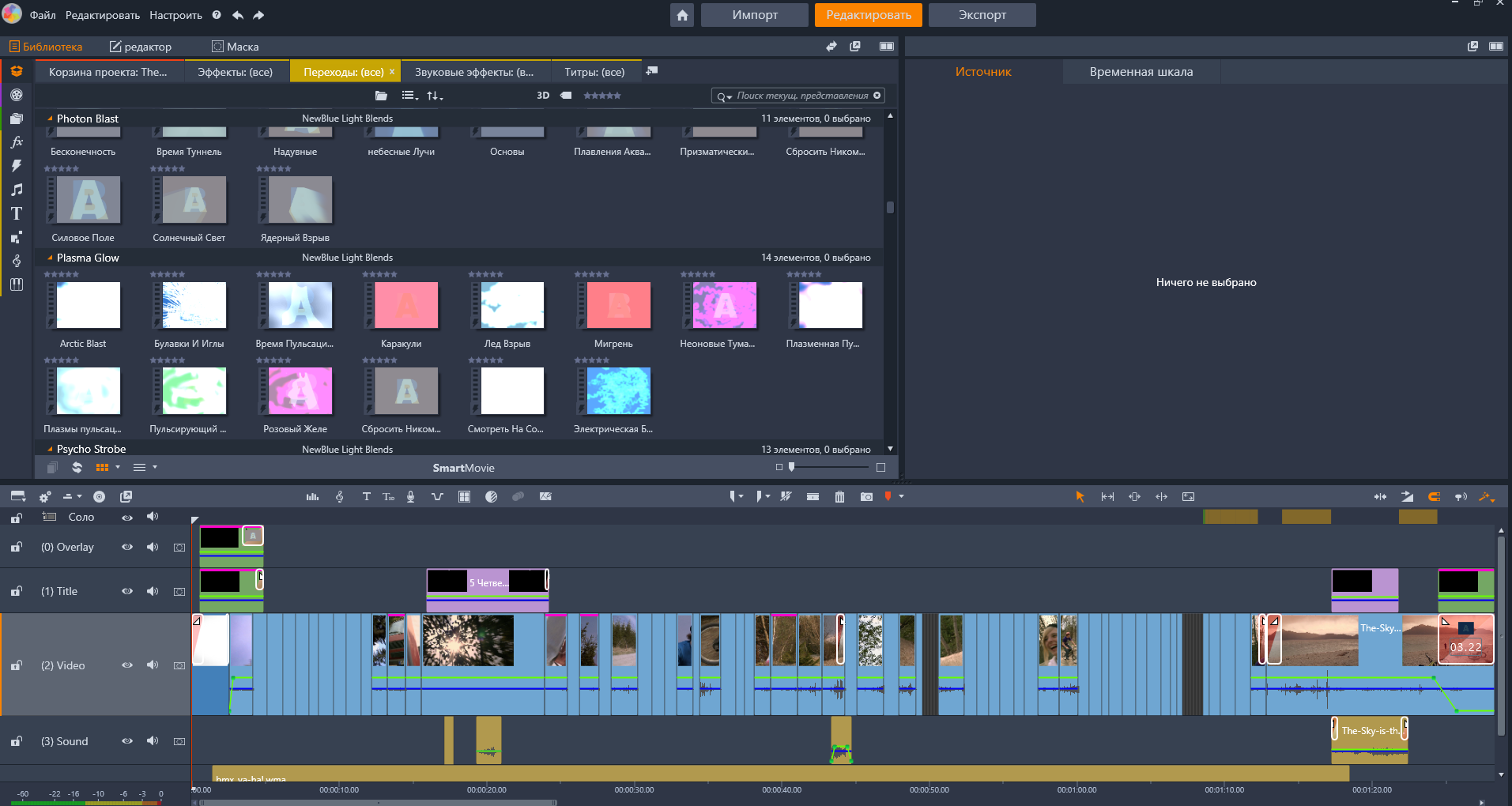Image resolution: width=1512 pixels, height=806 pixels.
Task: Open the audio mixer from timeline toolbar
Action: (x=312, y=497)
